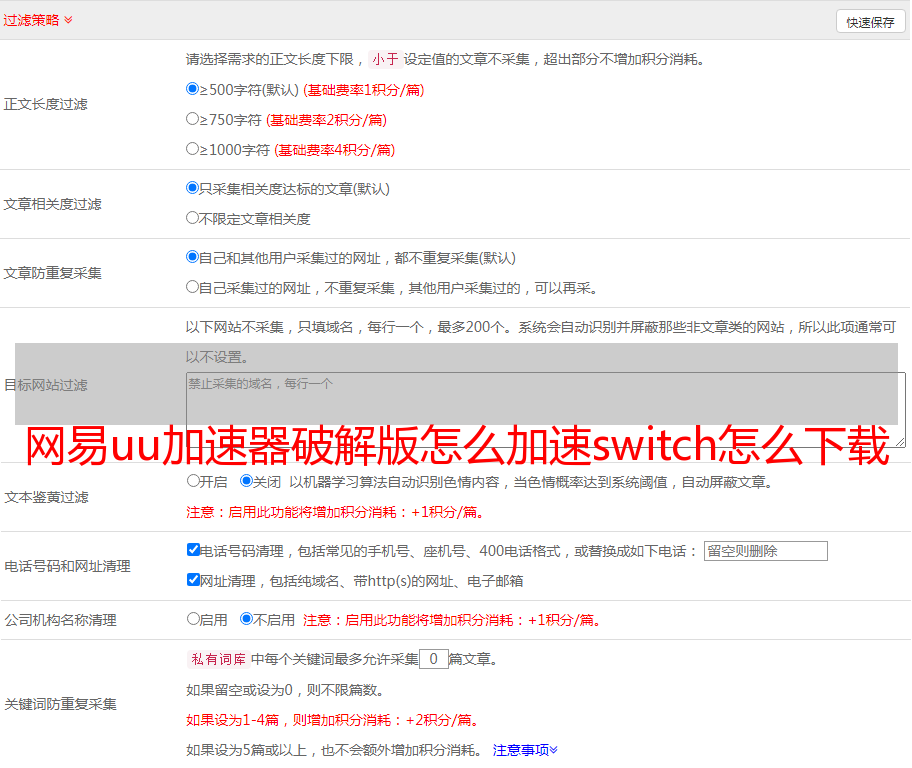The image size is (912, 768).
Task: Select 不启用 for 公司机构名称清理
Action: [x=246, y=619]
